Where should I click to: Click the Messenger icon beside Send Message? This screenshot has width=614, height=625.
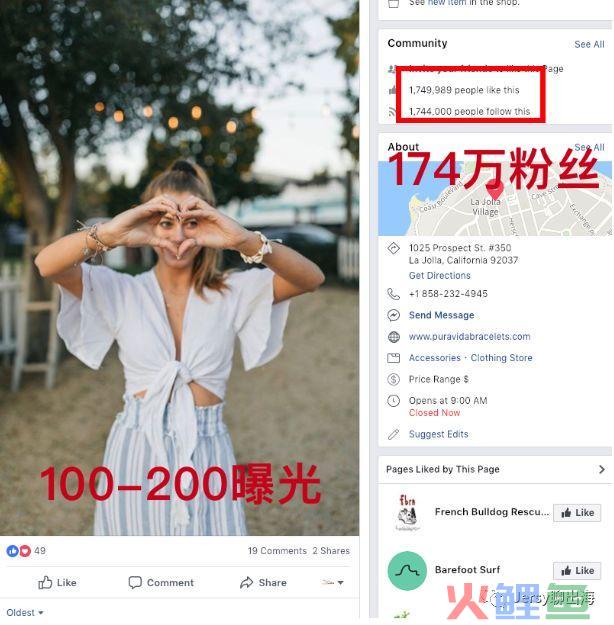click(394, 315)
